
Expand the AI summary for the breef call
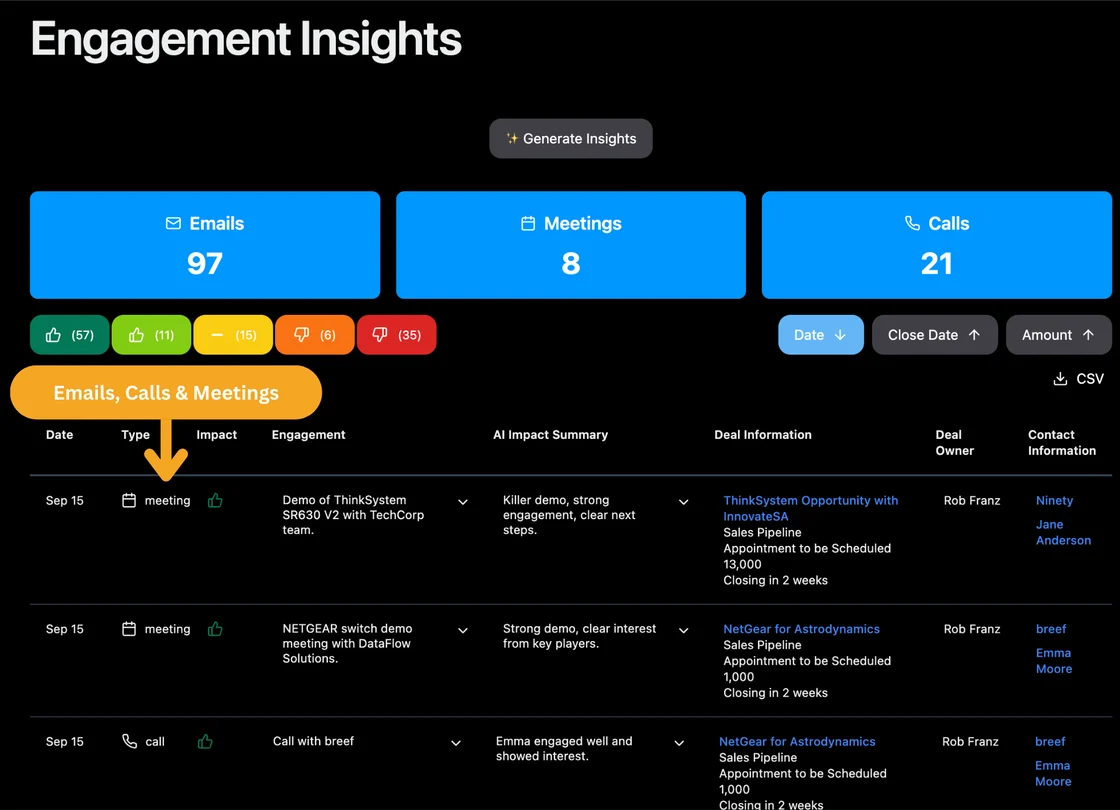(679, 743)
